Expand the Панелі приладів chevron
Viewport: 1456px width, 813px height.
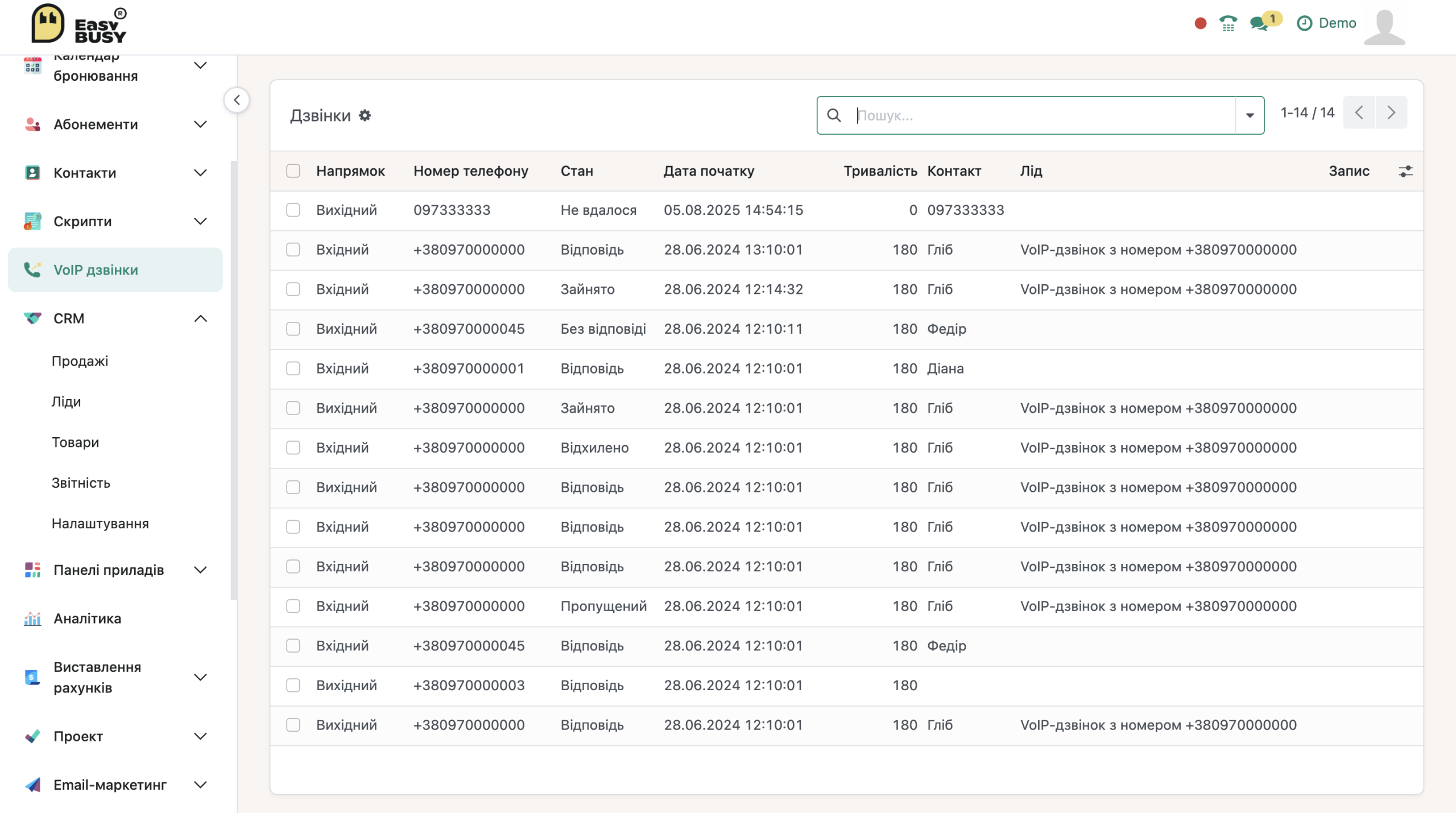(x=200, y=570)
